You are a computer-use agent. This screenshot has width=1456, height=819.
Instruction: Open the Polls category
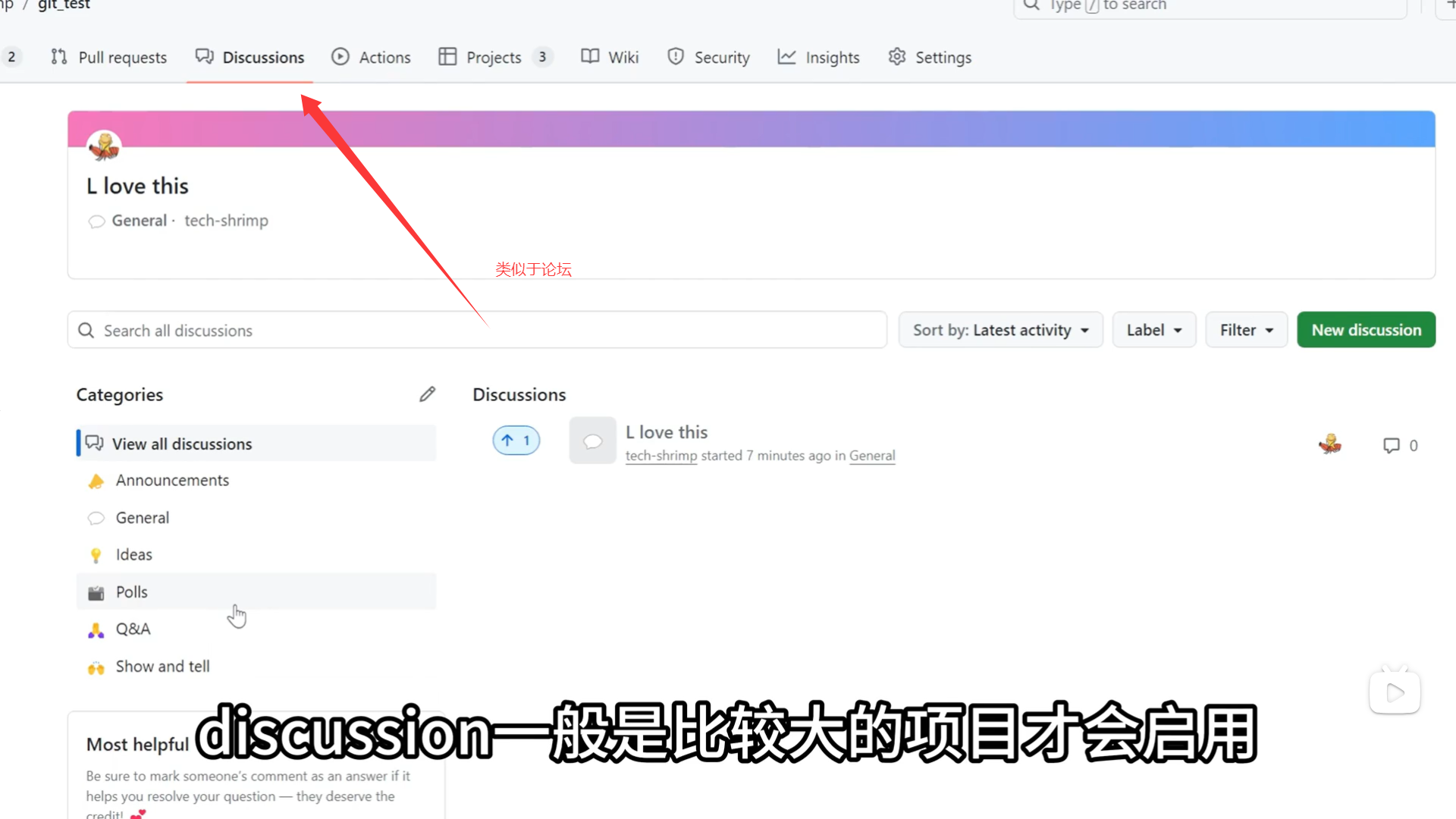[x=132, y=592]
